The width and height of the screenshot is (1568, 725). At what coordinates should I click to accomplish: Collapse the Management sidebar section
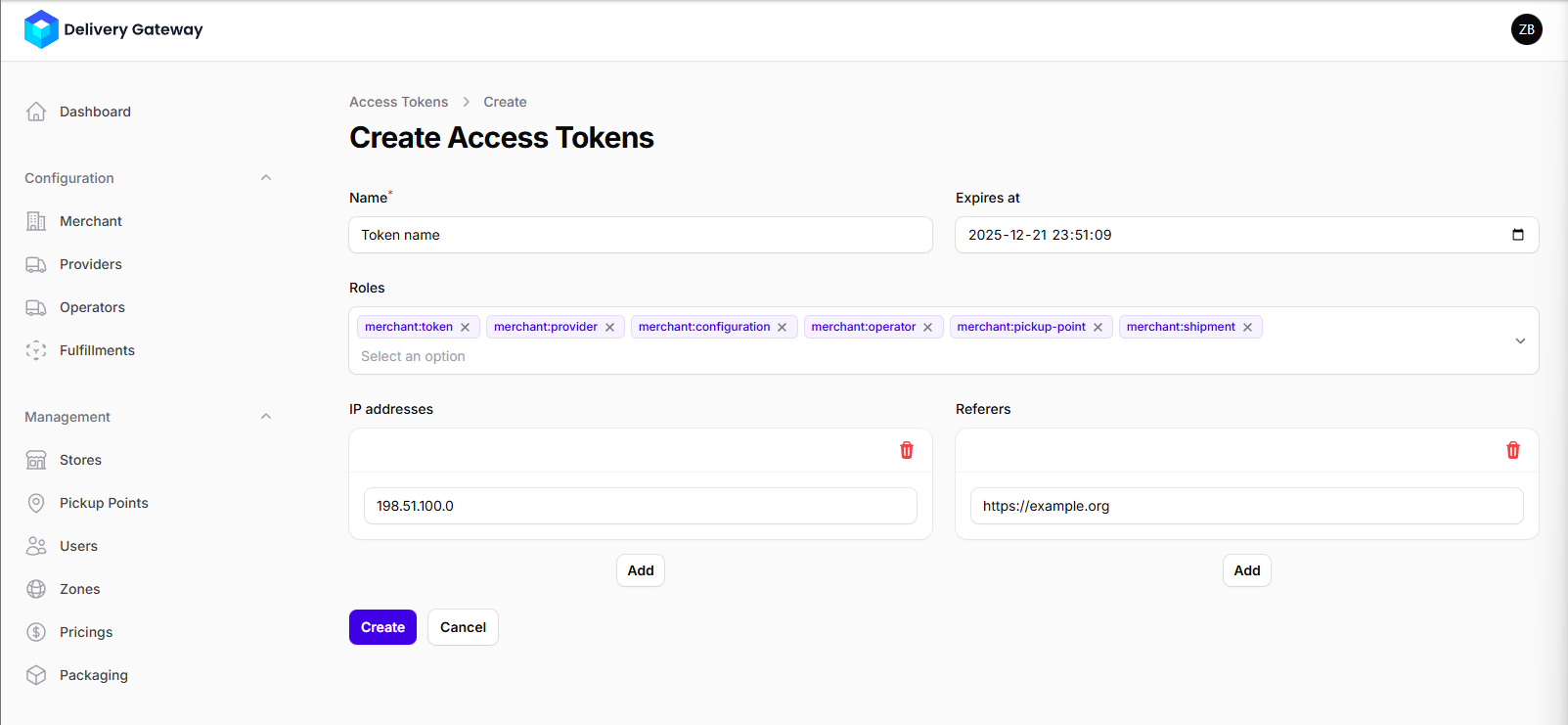tap(266, 417)
